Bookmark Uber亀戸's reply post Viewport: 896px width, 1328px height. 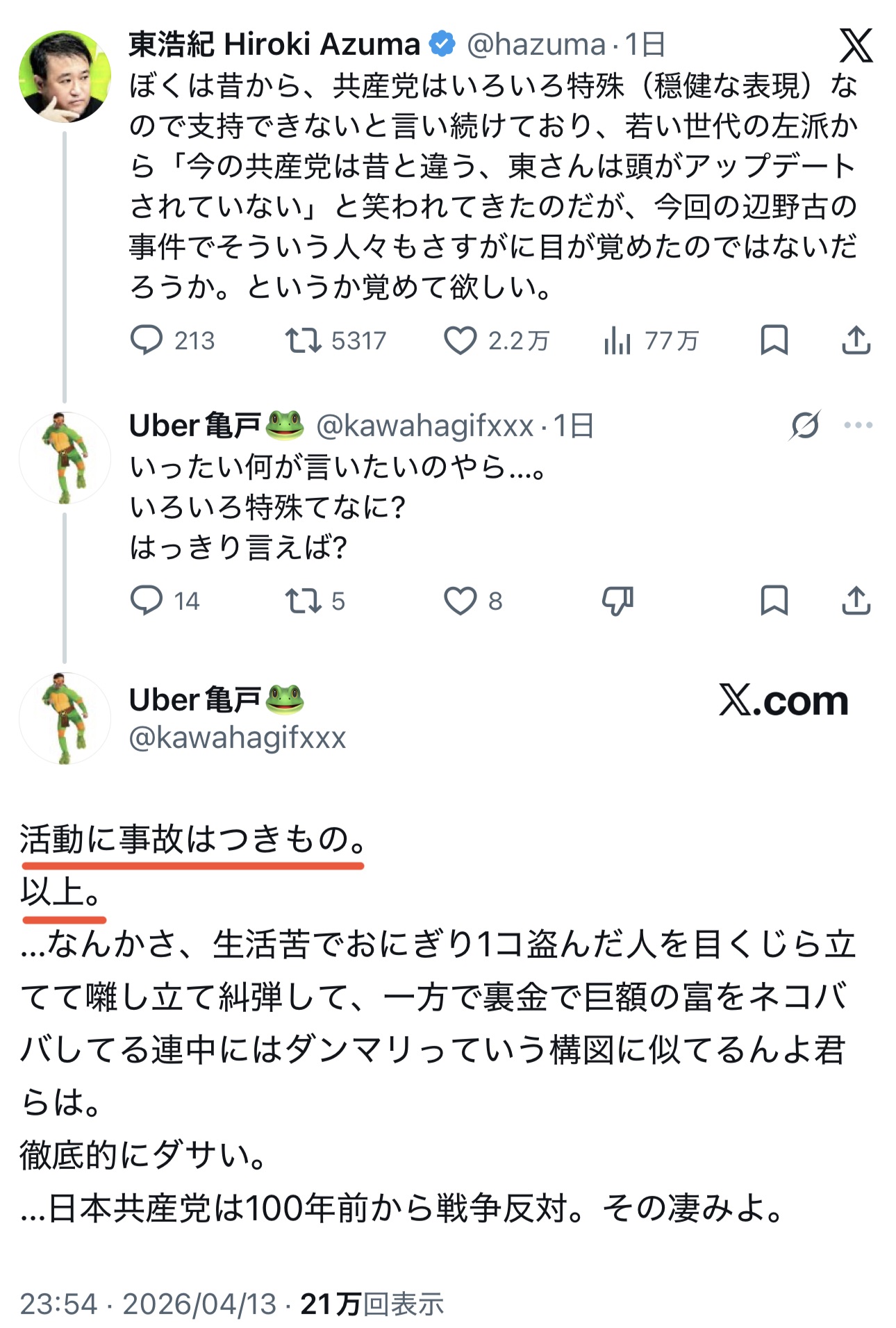(774, 601)
